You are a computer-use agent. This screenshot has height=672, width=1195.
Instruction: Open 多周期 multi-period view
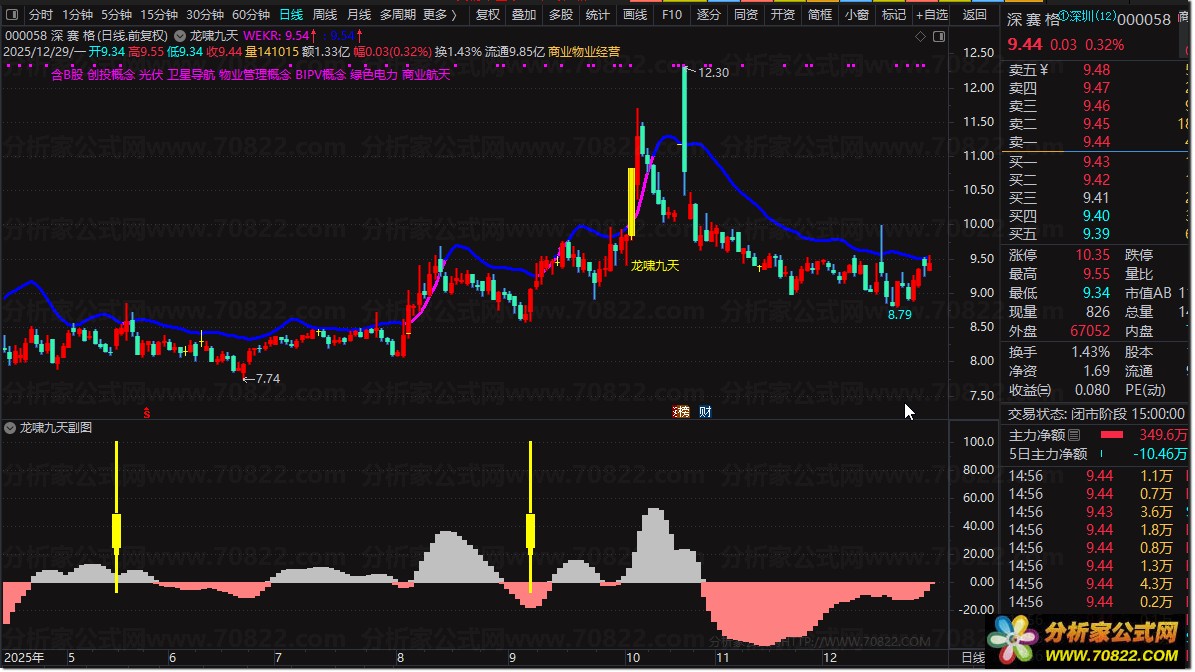tap(398, 14)
